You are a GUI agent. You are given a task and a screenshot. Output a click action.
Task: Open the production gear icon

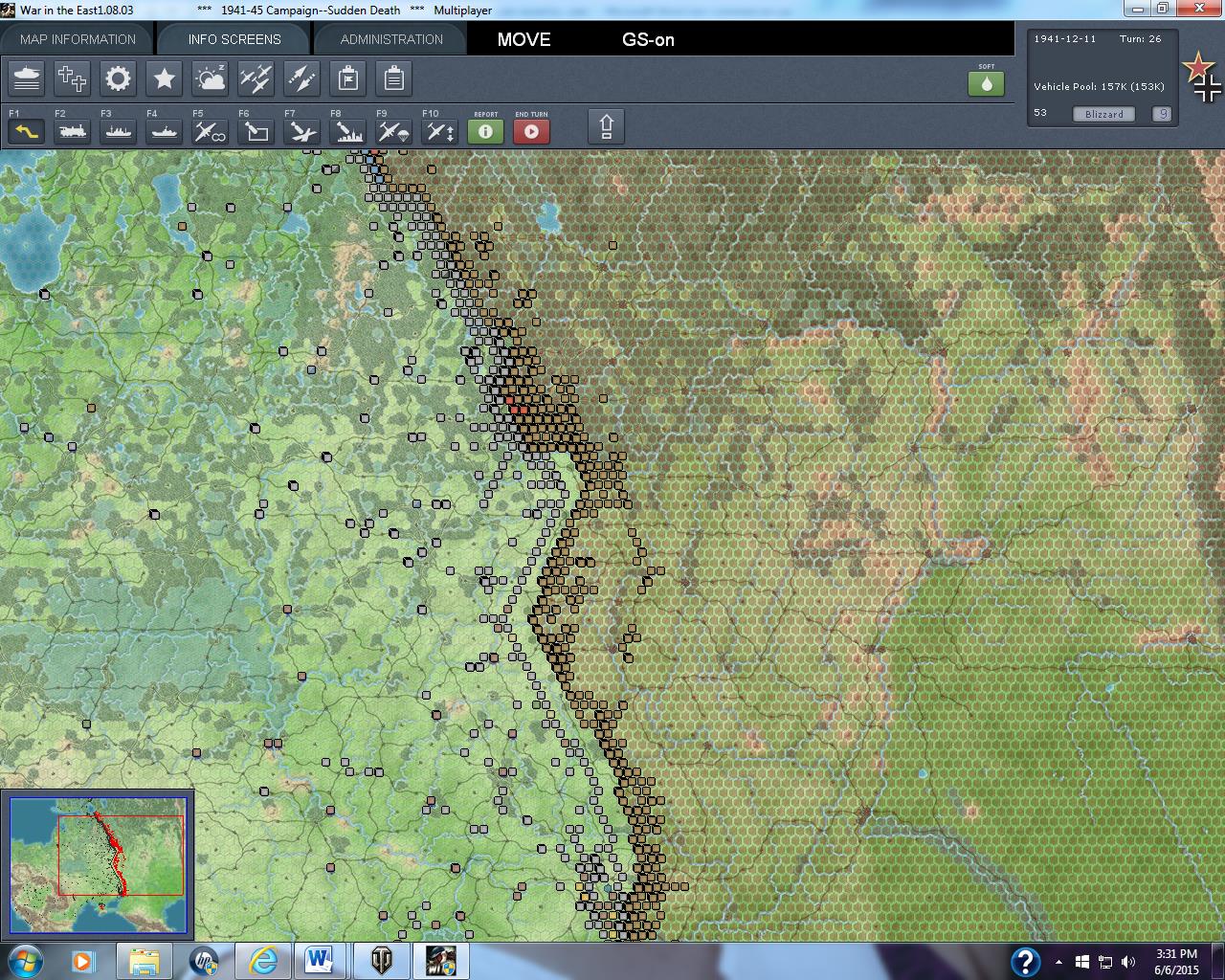tap(118, 78)
